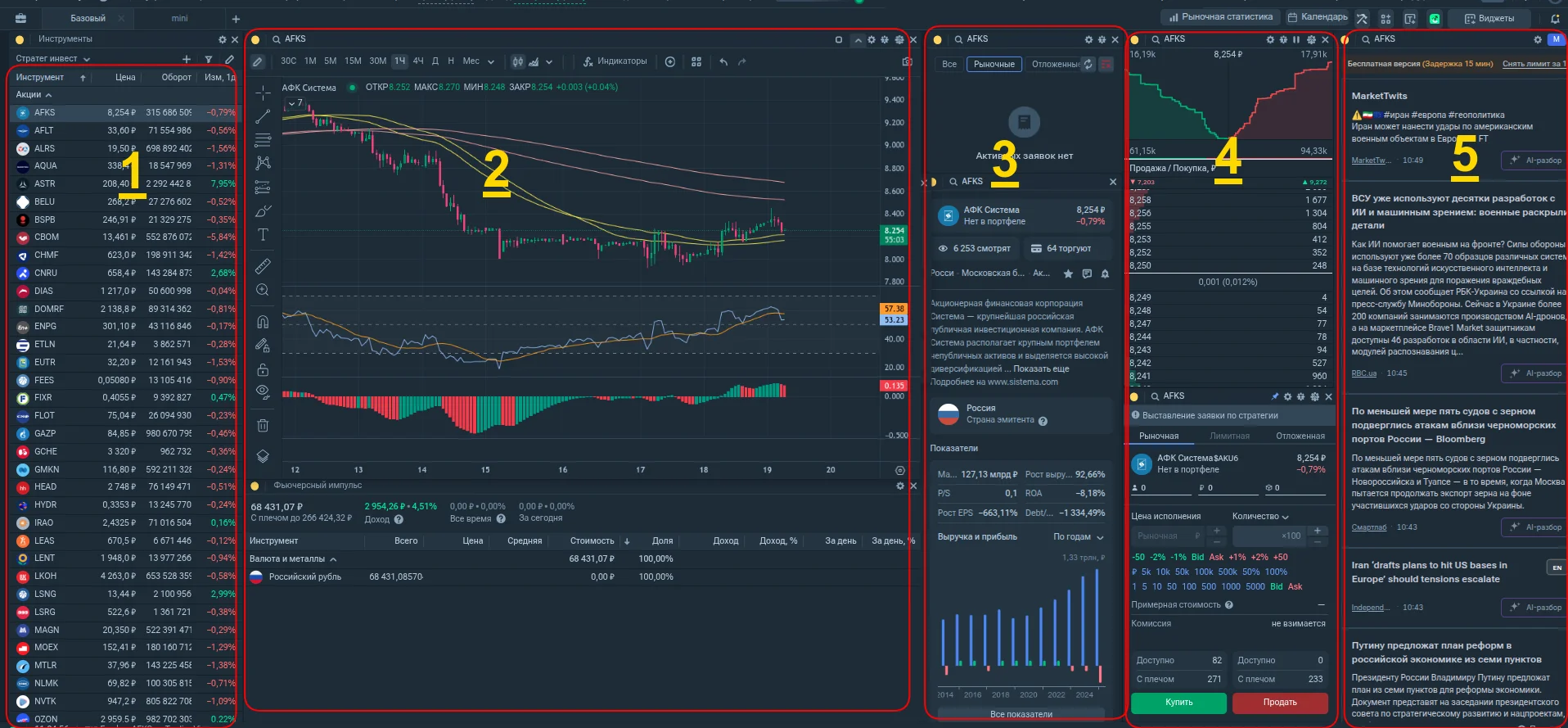
Task: Switch chart timeframe to 4Ч
Action: 418,61
